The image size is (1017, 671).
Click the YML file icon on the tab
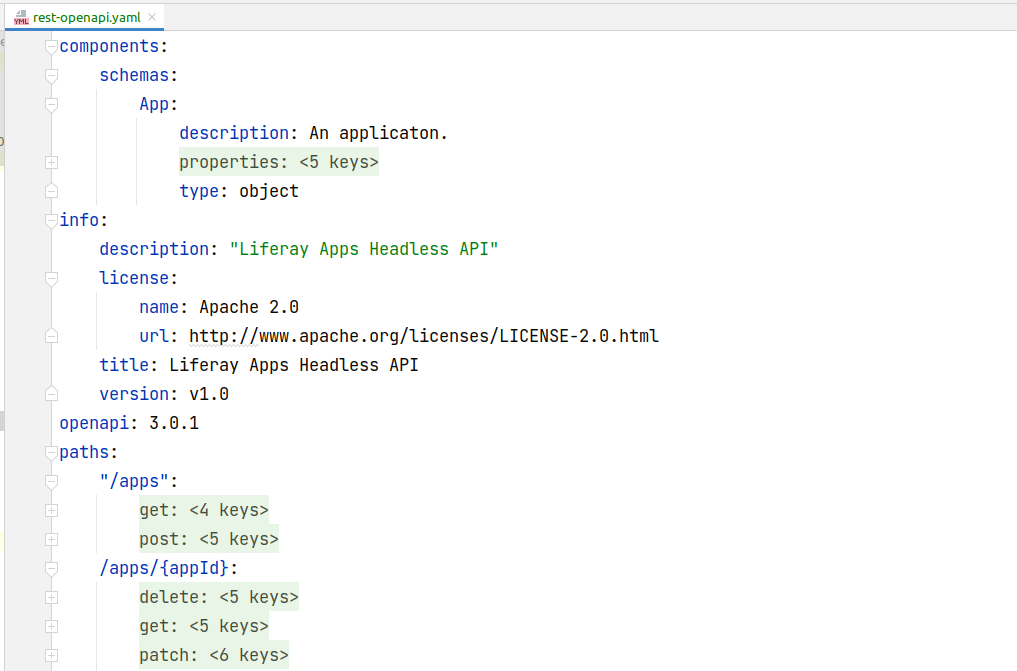pyautogui.click(x=21, y=18)
